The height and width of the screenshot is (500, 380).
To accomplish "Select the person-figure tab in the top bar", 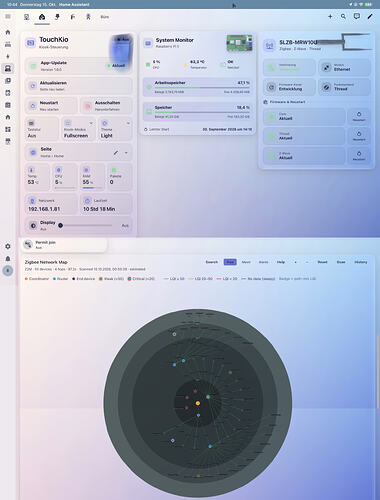I will 88,17.
